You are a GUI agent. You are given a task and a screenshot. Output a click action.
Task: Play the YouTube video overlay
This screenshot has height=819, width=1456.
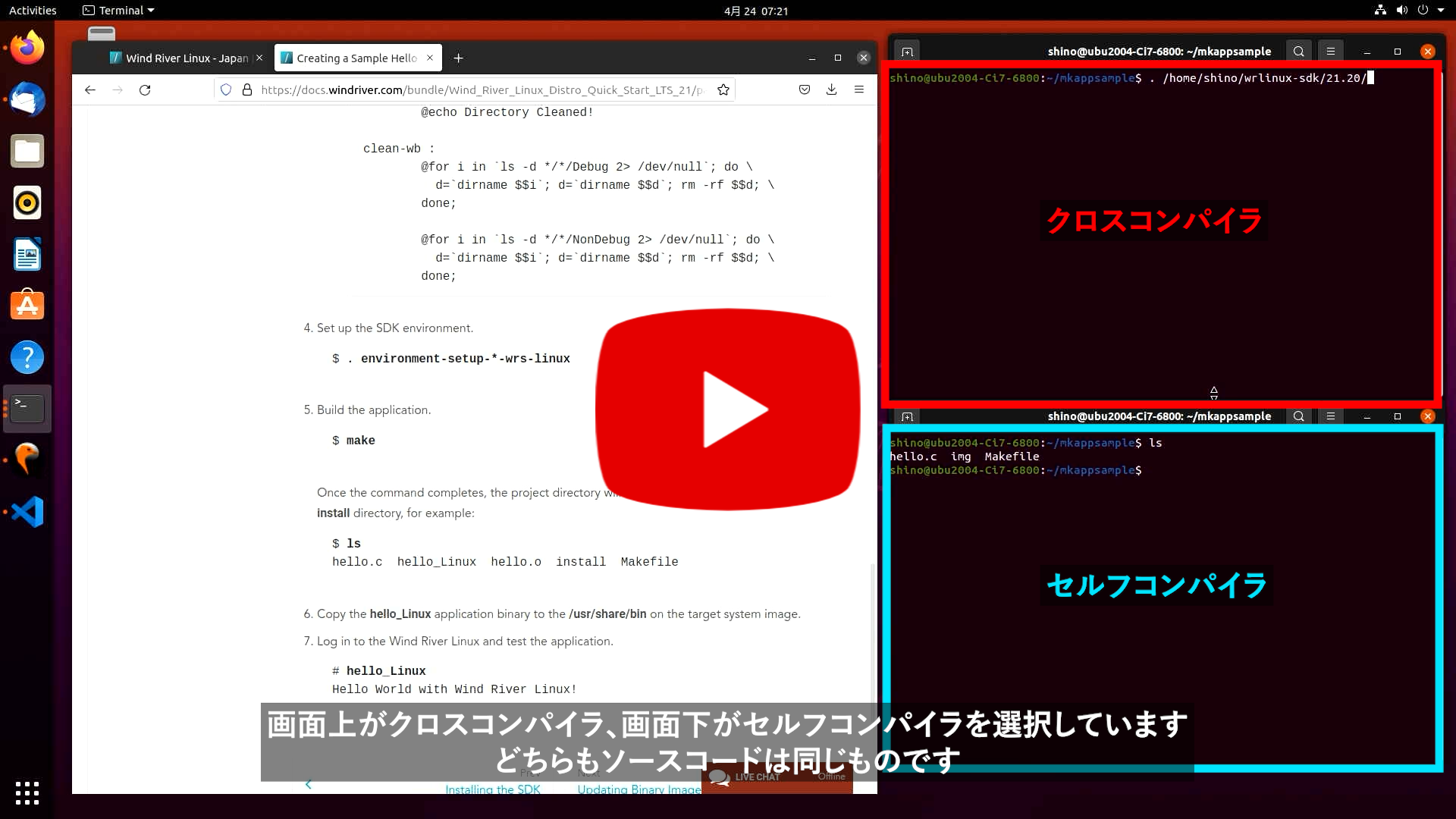(727, 408)
